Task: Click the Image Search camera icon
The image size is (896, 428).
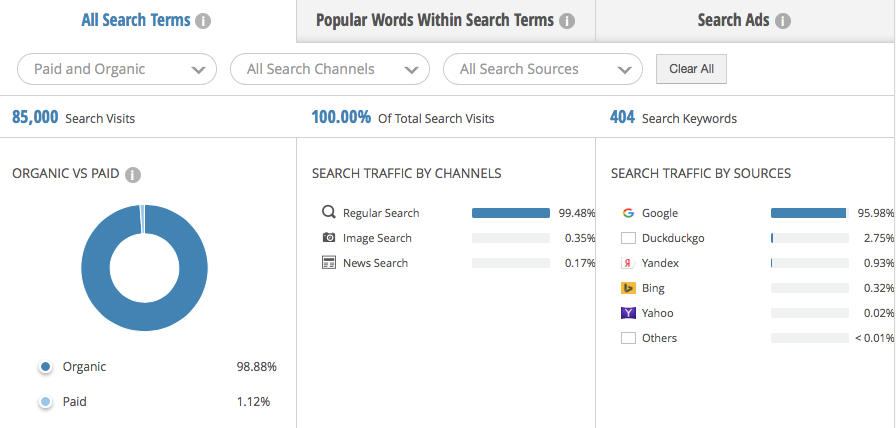Action: [329, 238]
